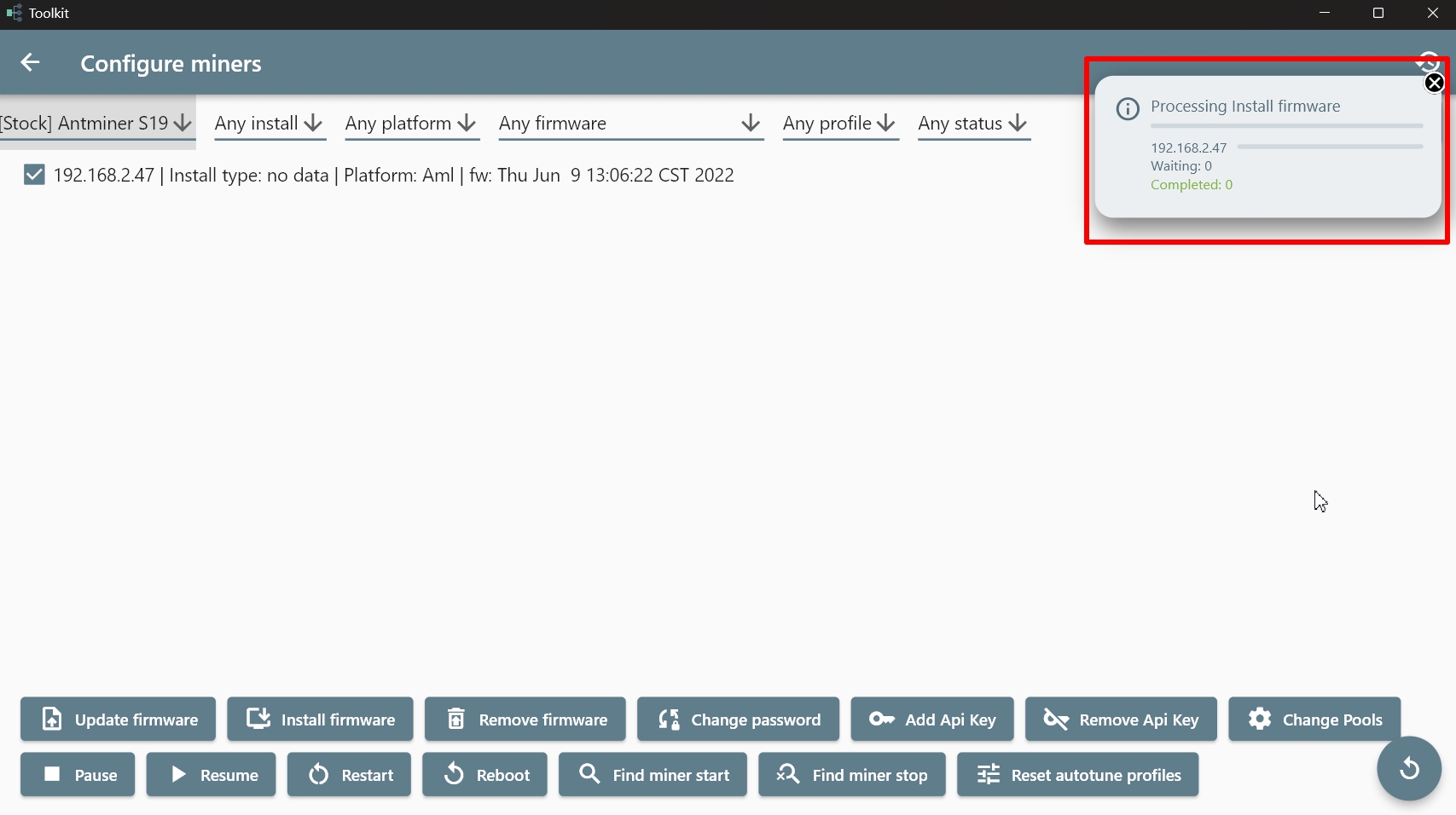Viewport: 1456px width, 815px height.
Task: Click the Completed: 0 text
Action: pyautogui.click(x=1191, y=184)
